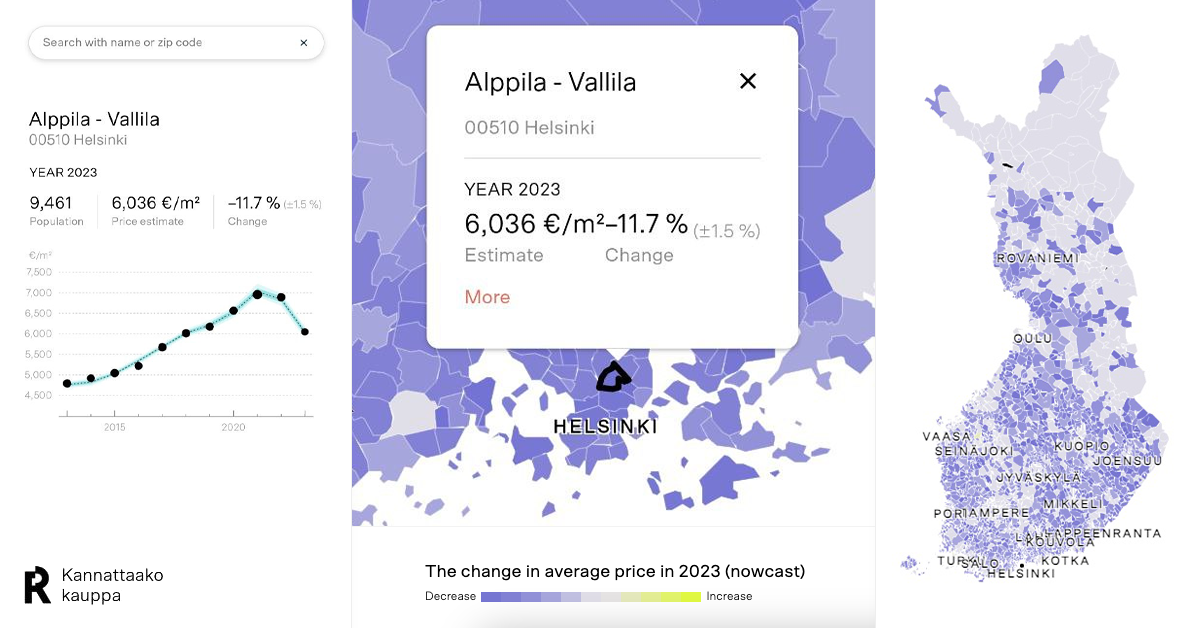Click the Kannattaako kauppa logo icon
Viewport: 1200px width, 628px height.
pos(37,585)
